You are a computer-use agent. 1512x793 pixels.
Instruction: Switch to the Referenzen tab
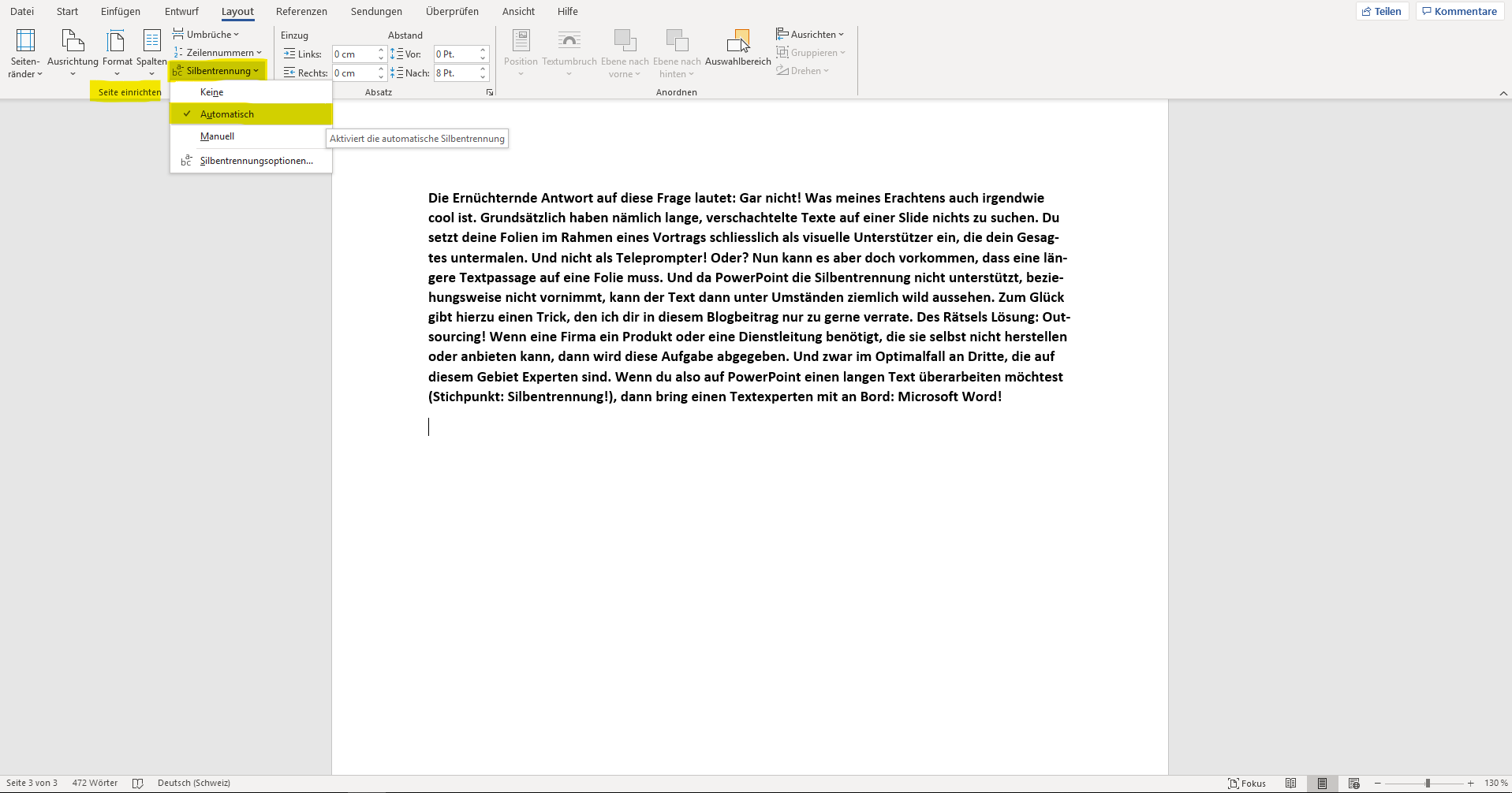301,12
